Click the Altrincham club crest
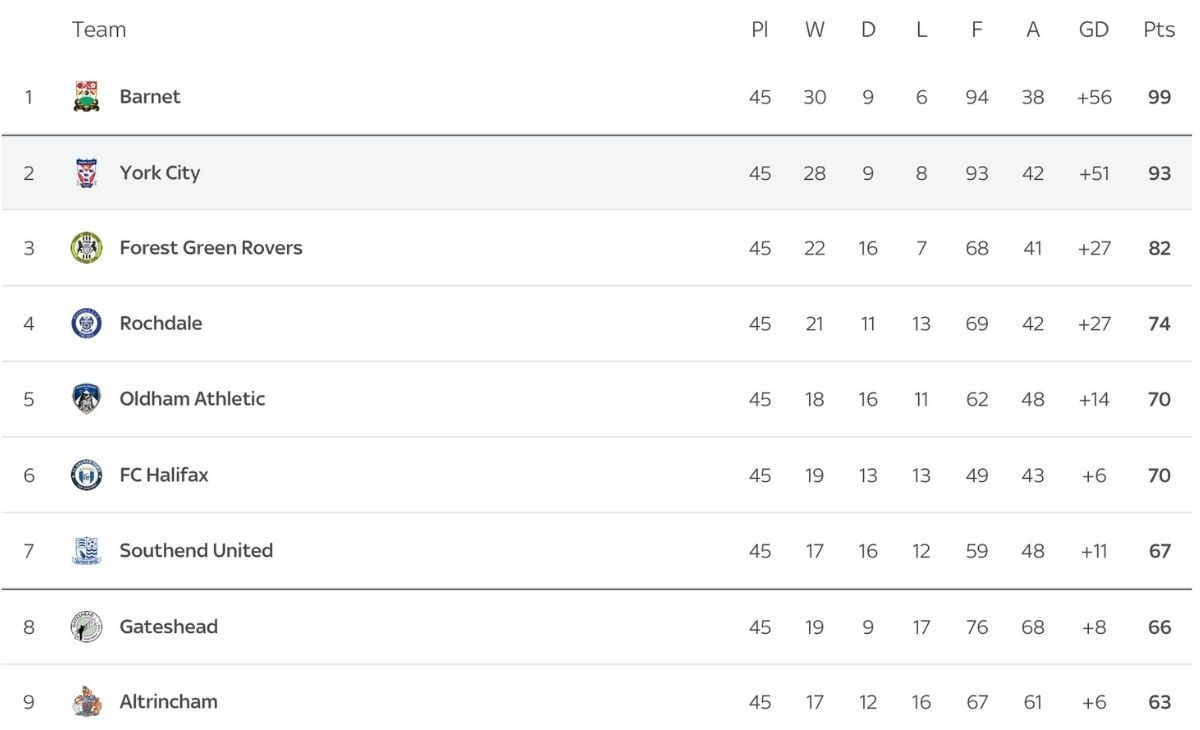Viewport: 1200px width, 730px height. (x=87, y=702)
